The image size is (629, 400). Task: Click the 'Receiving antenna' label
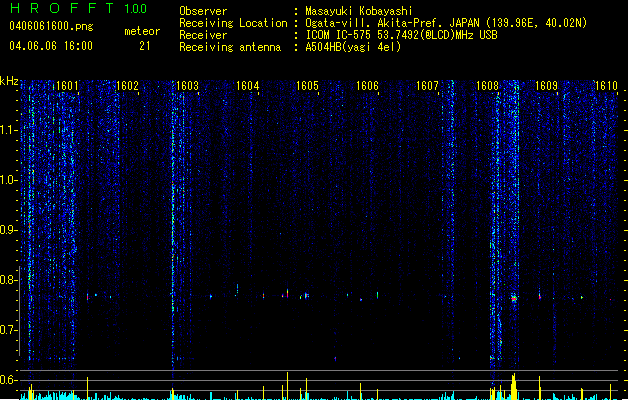pyautogui.click(x=230, y=47)
